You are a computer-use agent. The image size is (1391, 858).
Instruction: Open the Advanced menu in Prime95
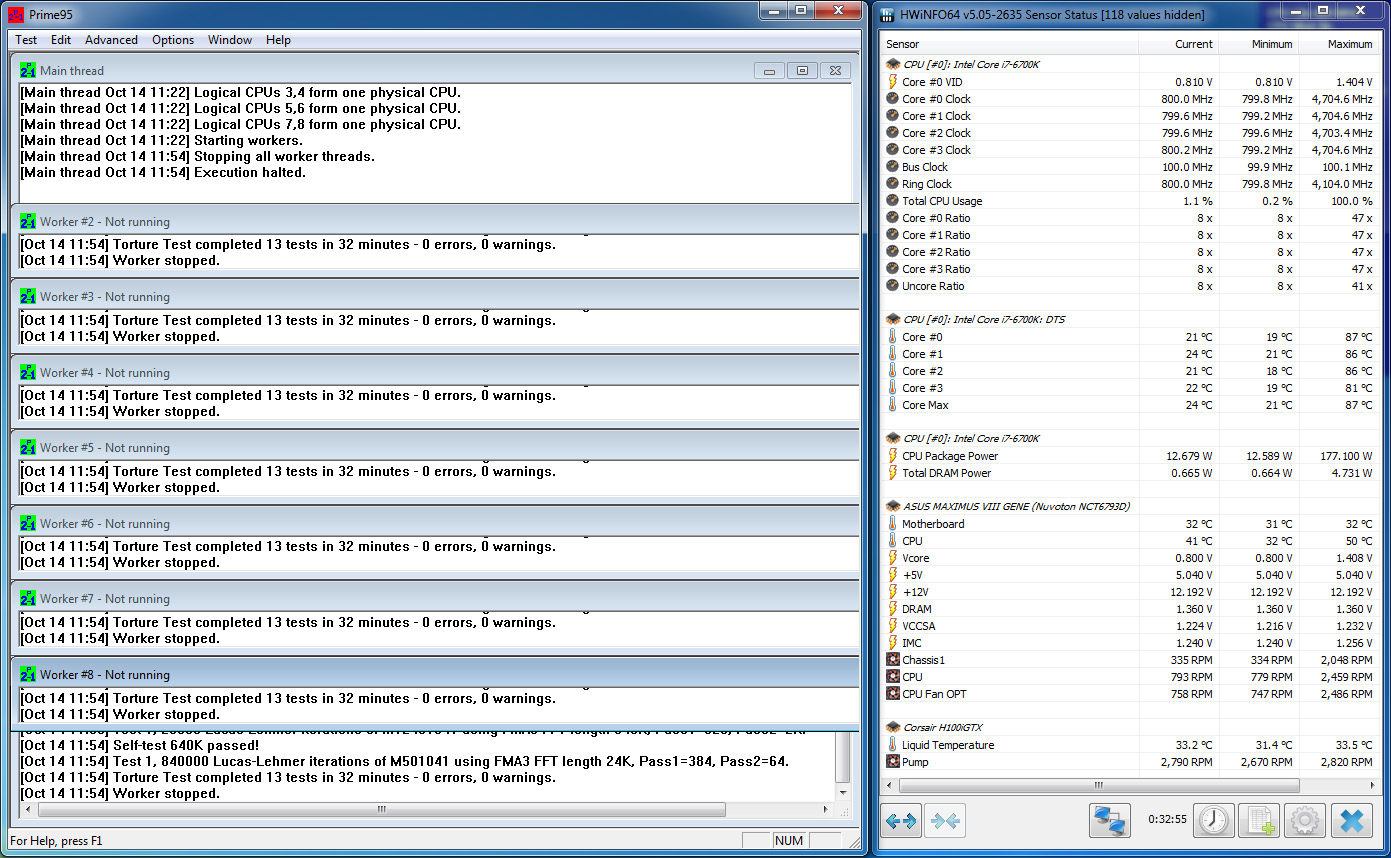click(x=111, y=40)
